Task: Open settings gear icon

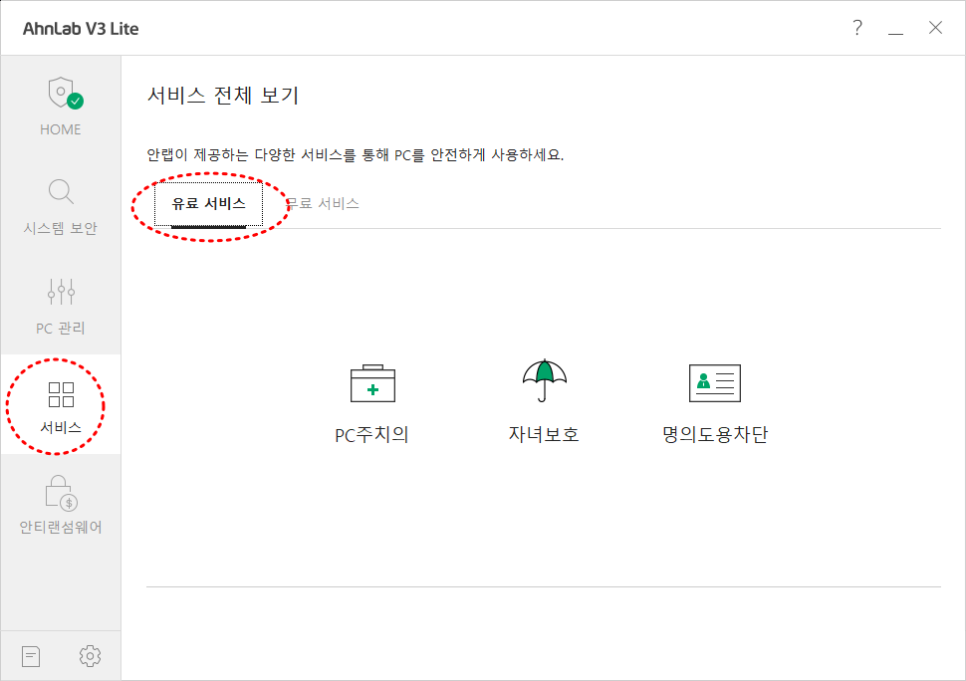Action: click(90, 656)
